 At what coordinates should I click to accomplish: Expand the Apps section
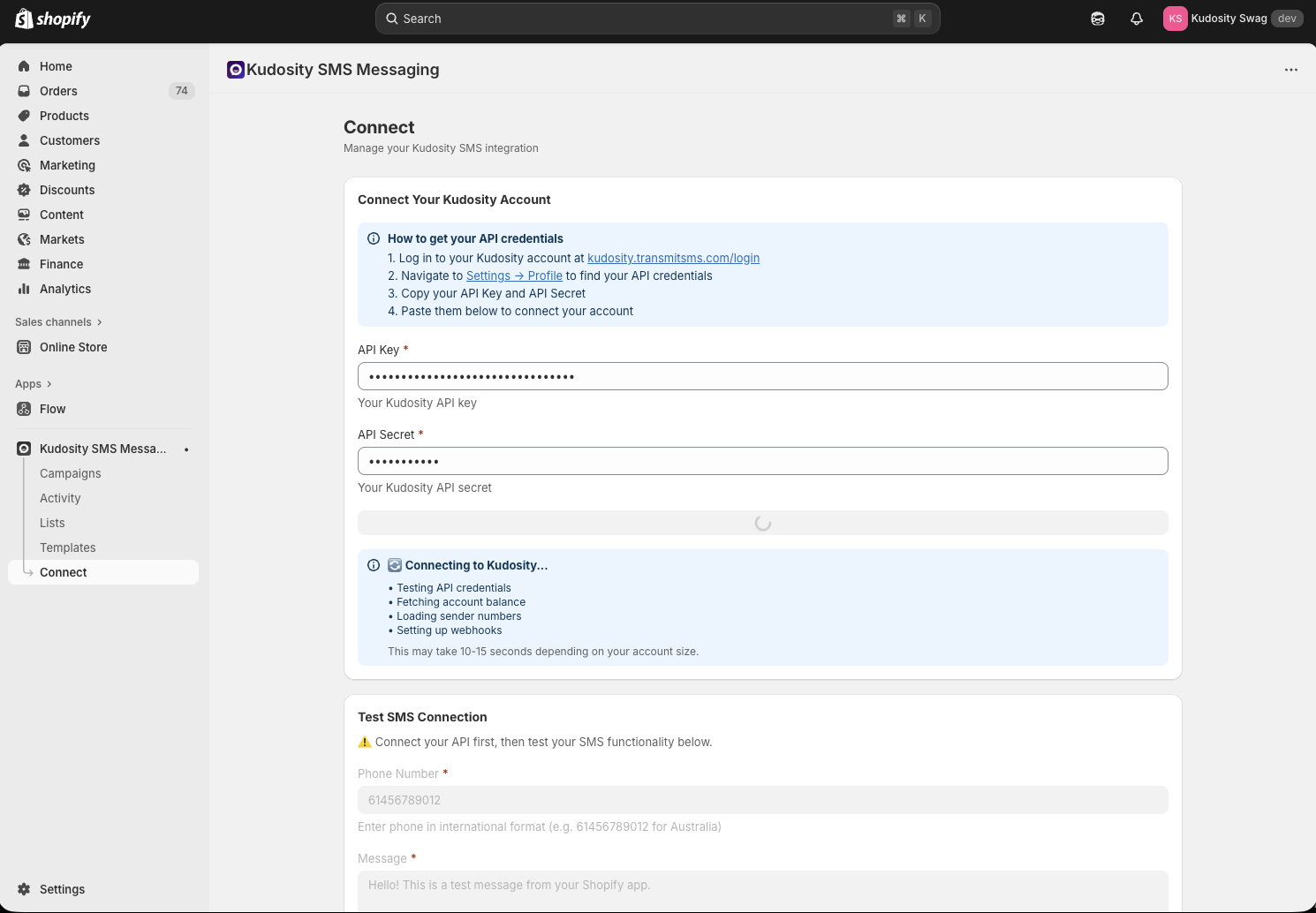point(34,384)
